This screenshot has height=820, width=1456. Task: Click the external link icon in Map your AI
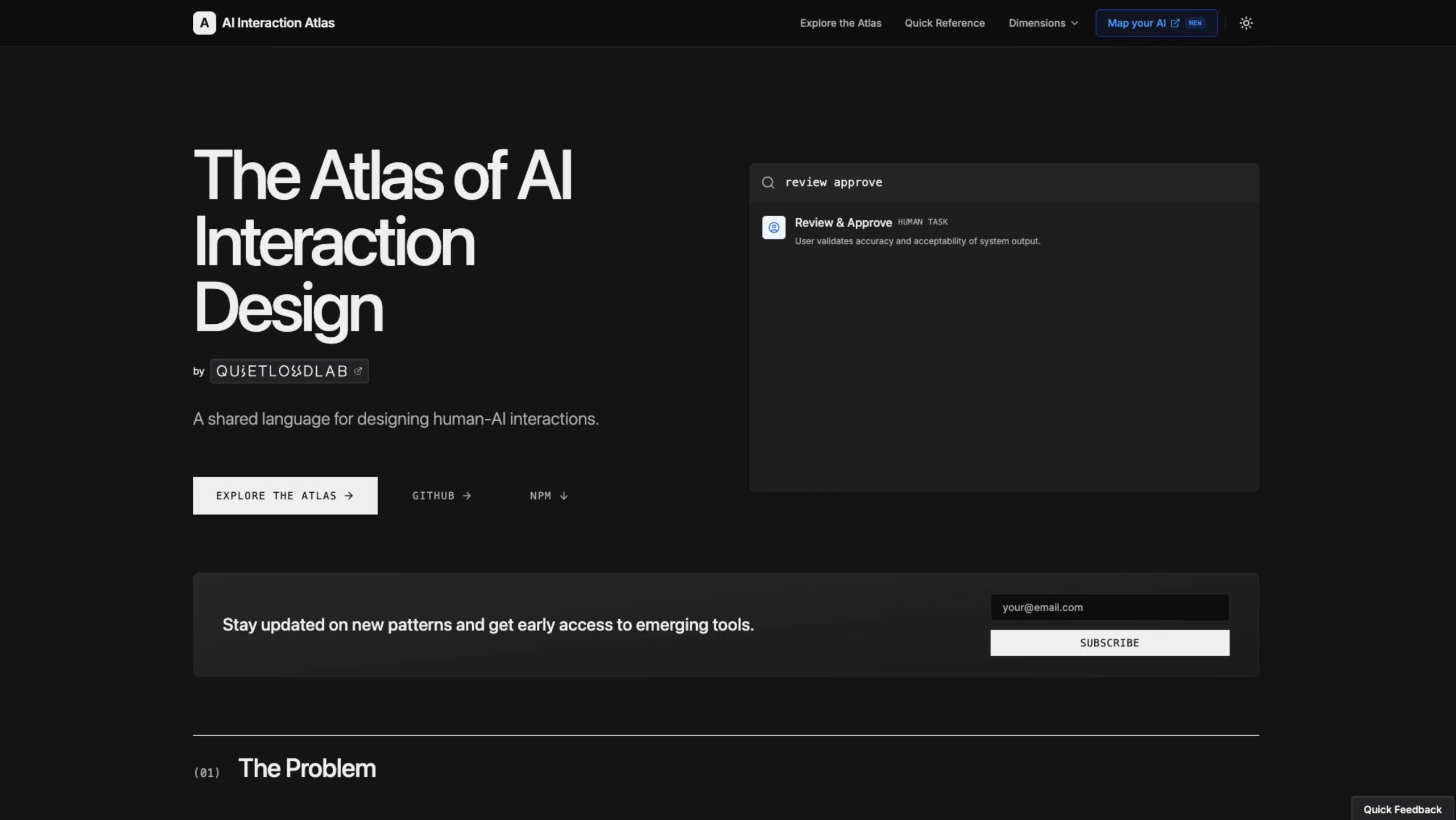1175,23
